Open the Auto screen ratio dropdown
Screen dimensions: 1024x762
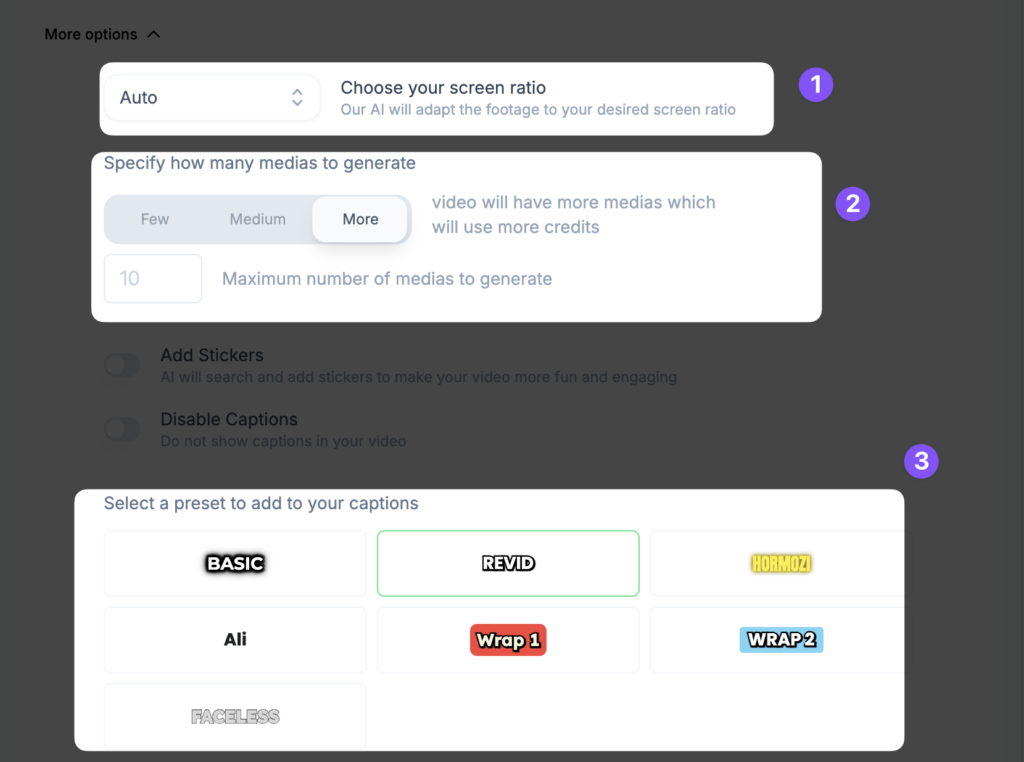[x=212, y=98]
